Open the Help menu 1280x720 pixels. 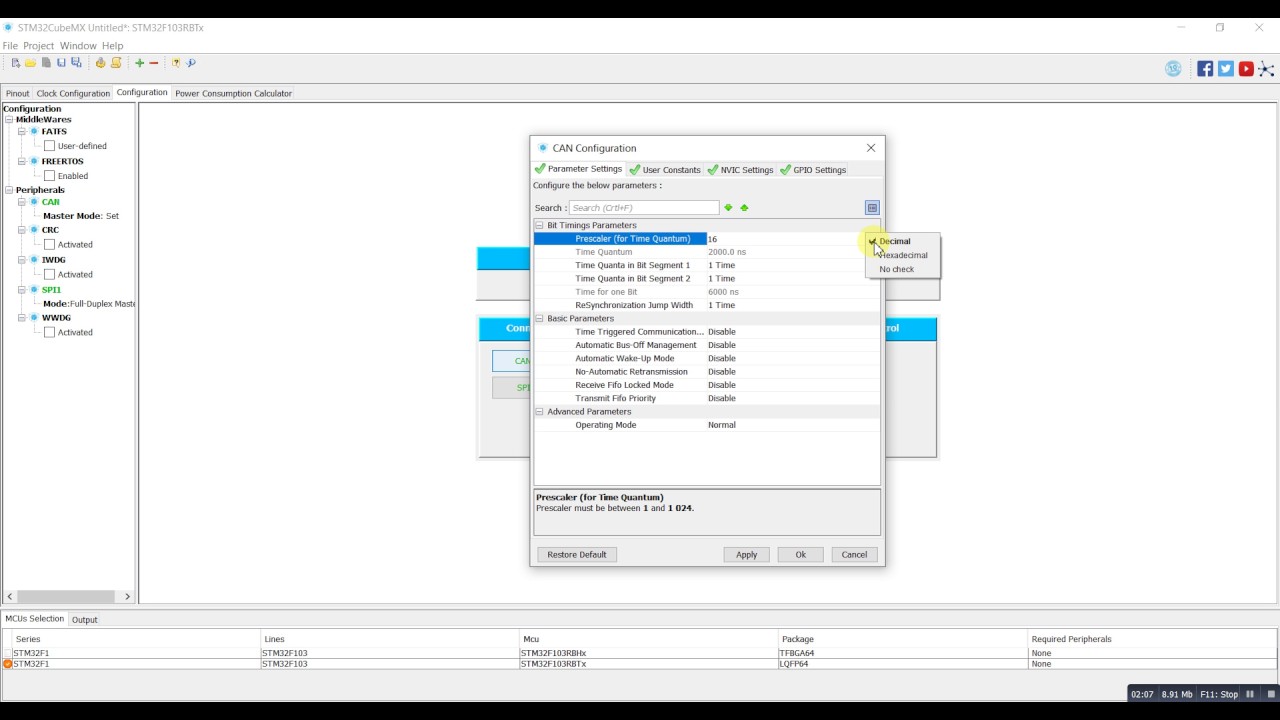click(112, 46)
